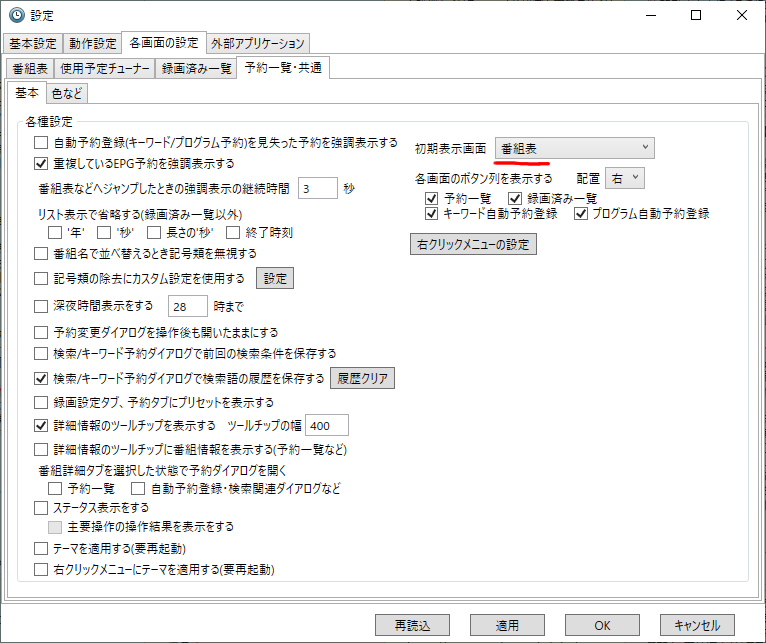This screenshot has width=766, height=643.
Task: Check 右クリックメニューにテーマを適用する option
Action: [x=41, y=570]
